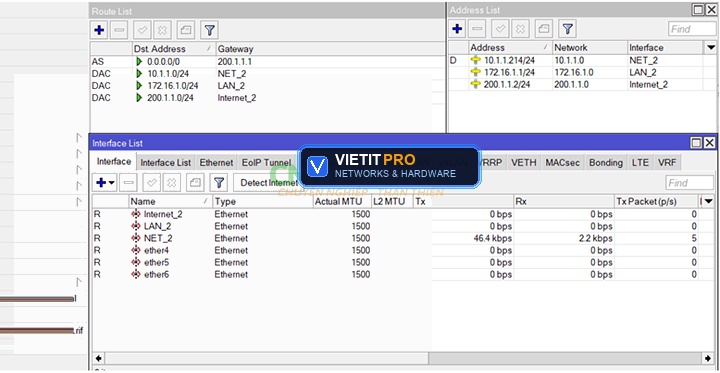Screen dimensions: 720x373
Task: Open filter funnel in Interface List toolbar
Action: click(219, 182)
